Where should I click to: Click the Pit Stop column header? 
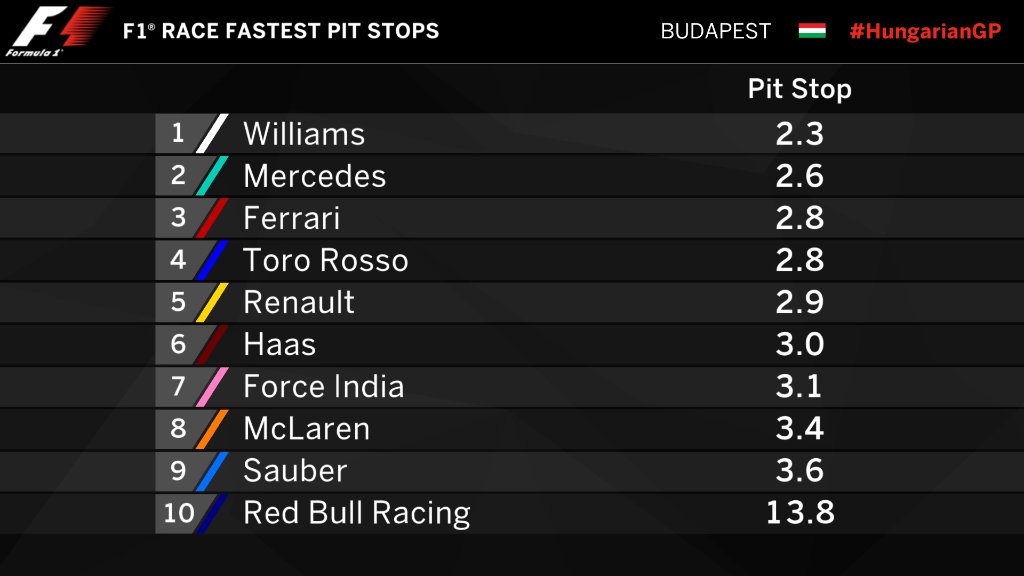click(x=799, y=89)
